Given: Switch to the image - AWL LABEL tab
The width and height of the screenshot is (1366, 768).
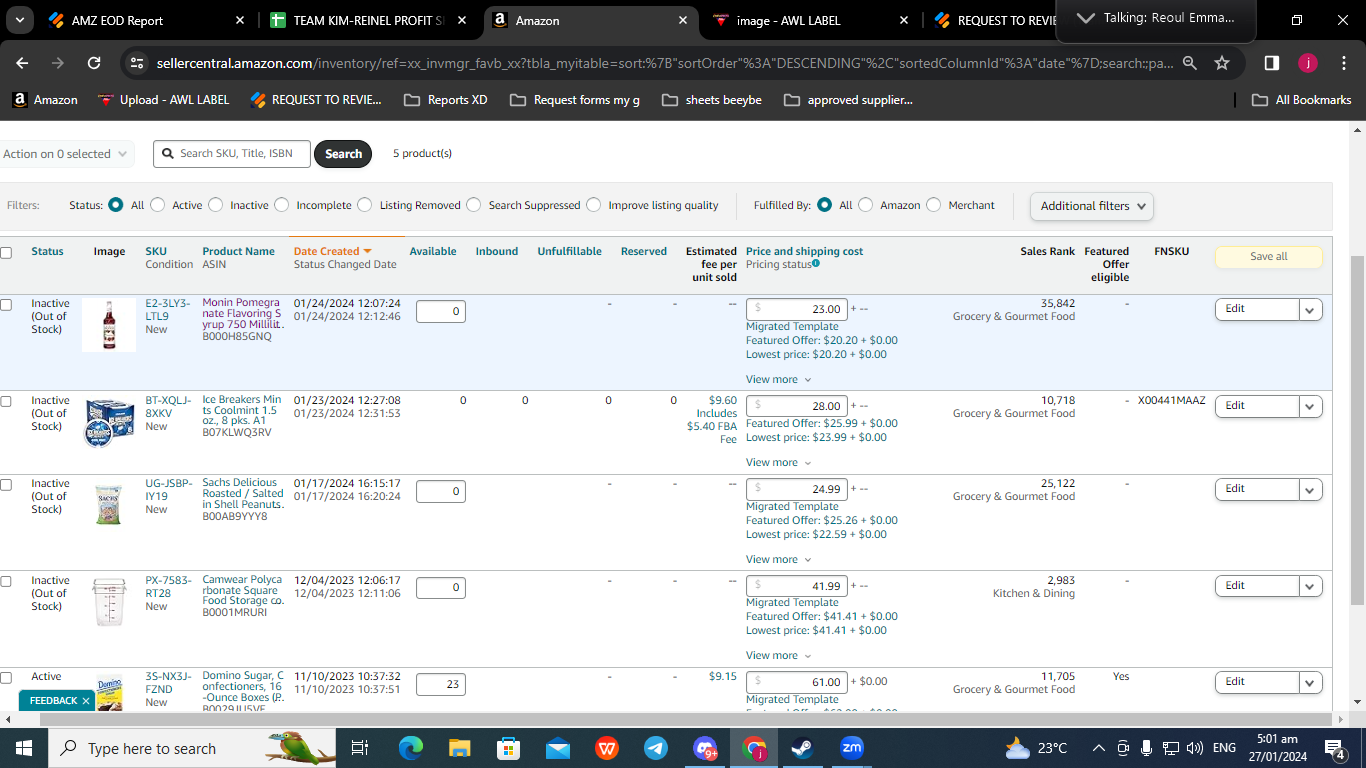Looking at the screenshot, I should 810,20.
